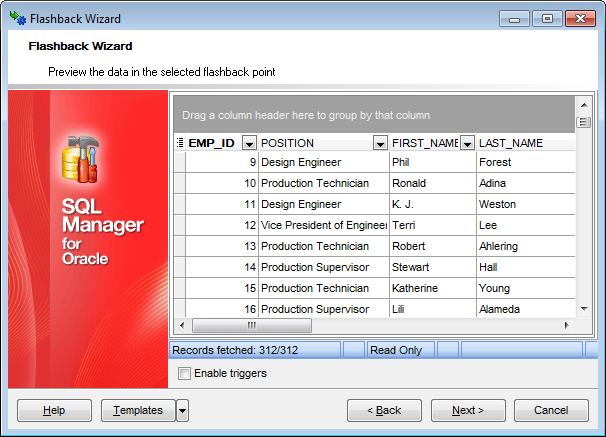Select the 'Vice President of Engineer' cell
This screenshot has width=606, height=437.
324,225
